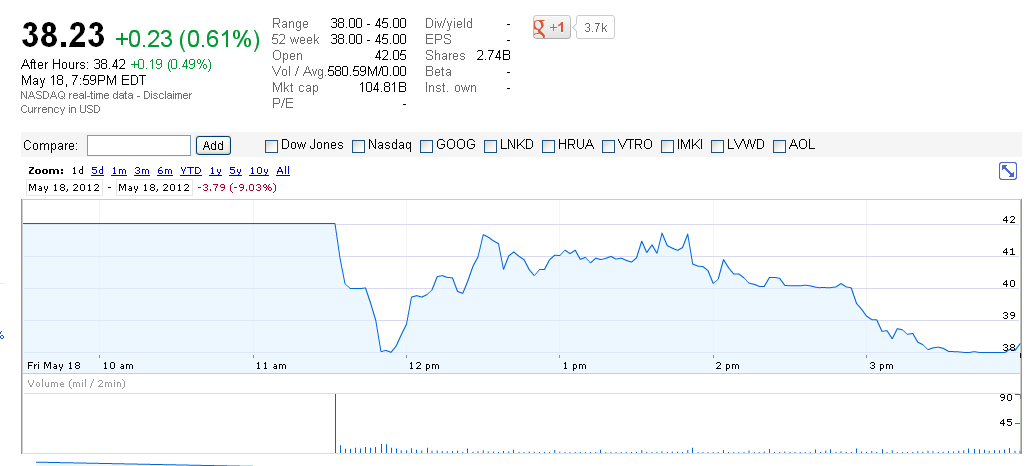Select the 10y zoom range
This screenshot has height=466, width=1031.
259,171
